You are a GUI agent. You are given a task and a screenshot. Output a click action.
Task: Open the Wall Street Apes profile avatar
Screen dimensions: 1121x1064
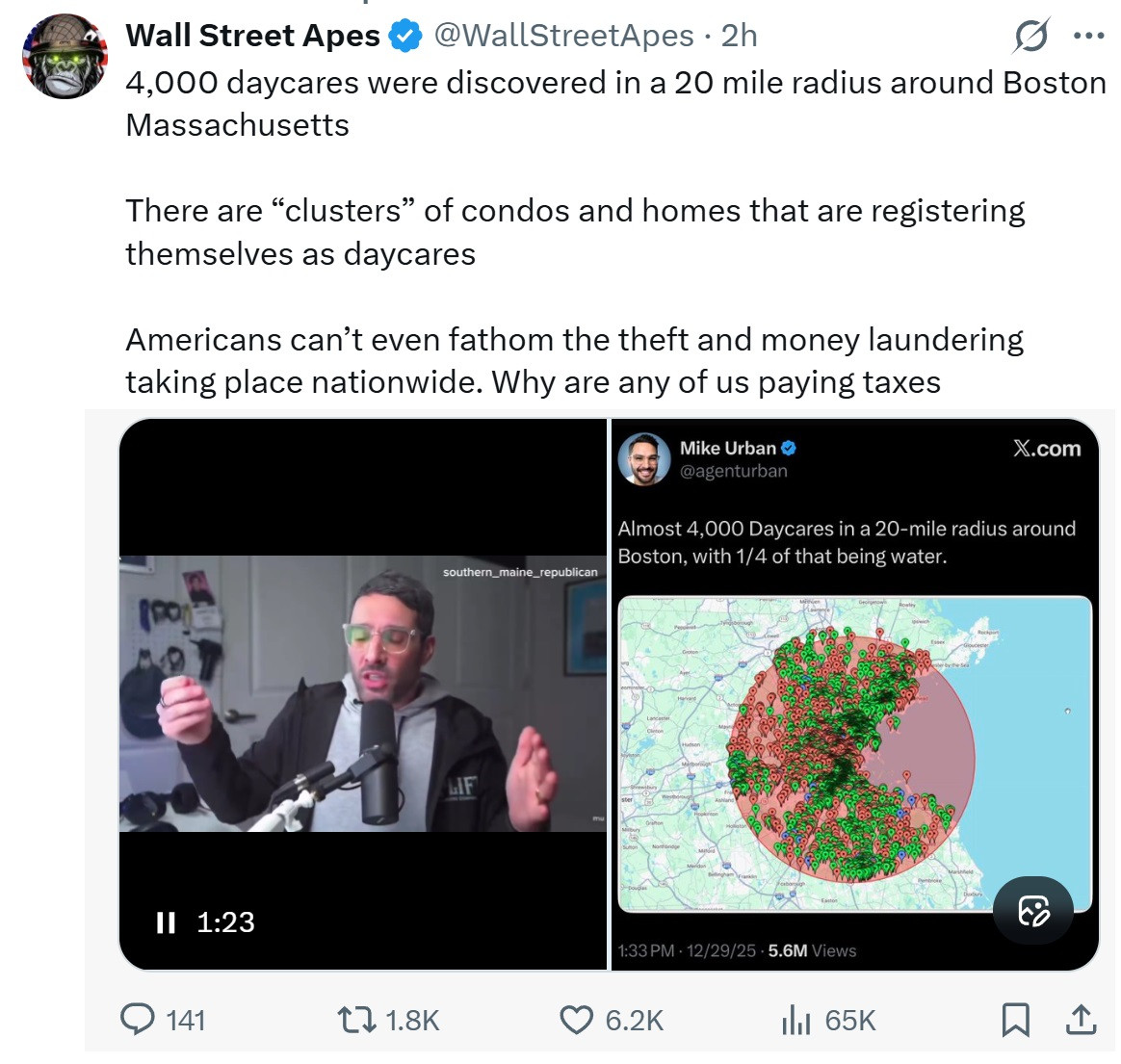65,56
